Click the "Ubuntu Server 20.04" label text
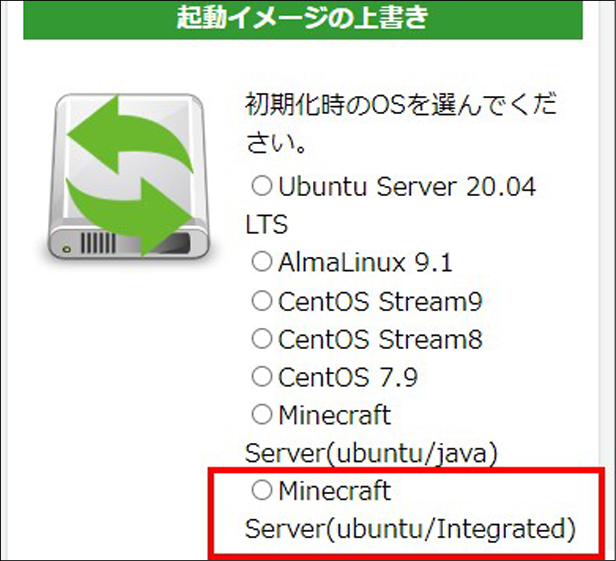This screenshot has height=561, width=616. pos(407,187)
